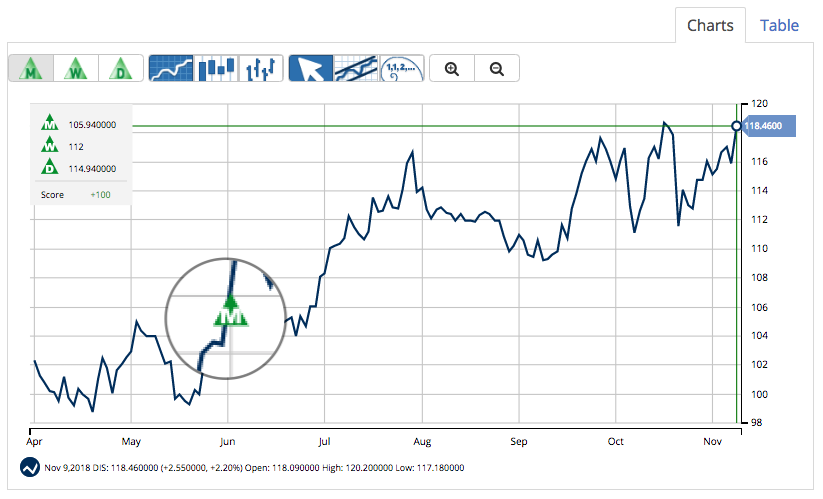Click the Score +100 value
Viewport: 823px width, 499px height.
pyautogui.click(x=100, y=195)
